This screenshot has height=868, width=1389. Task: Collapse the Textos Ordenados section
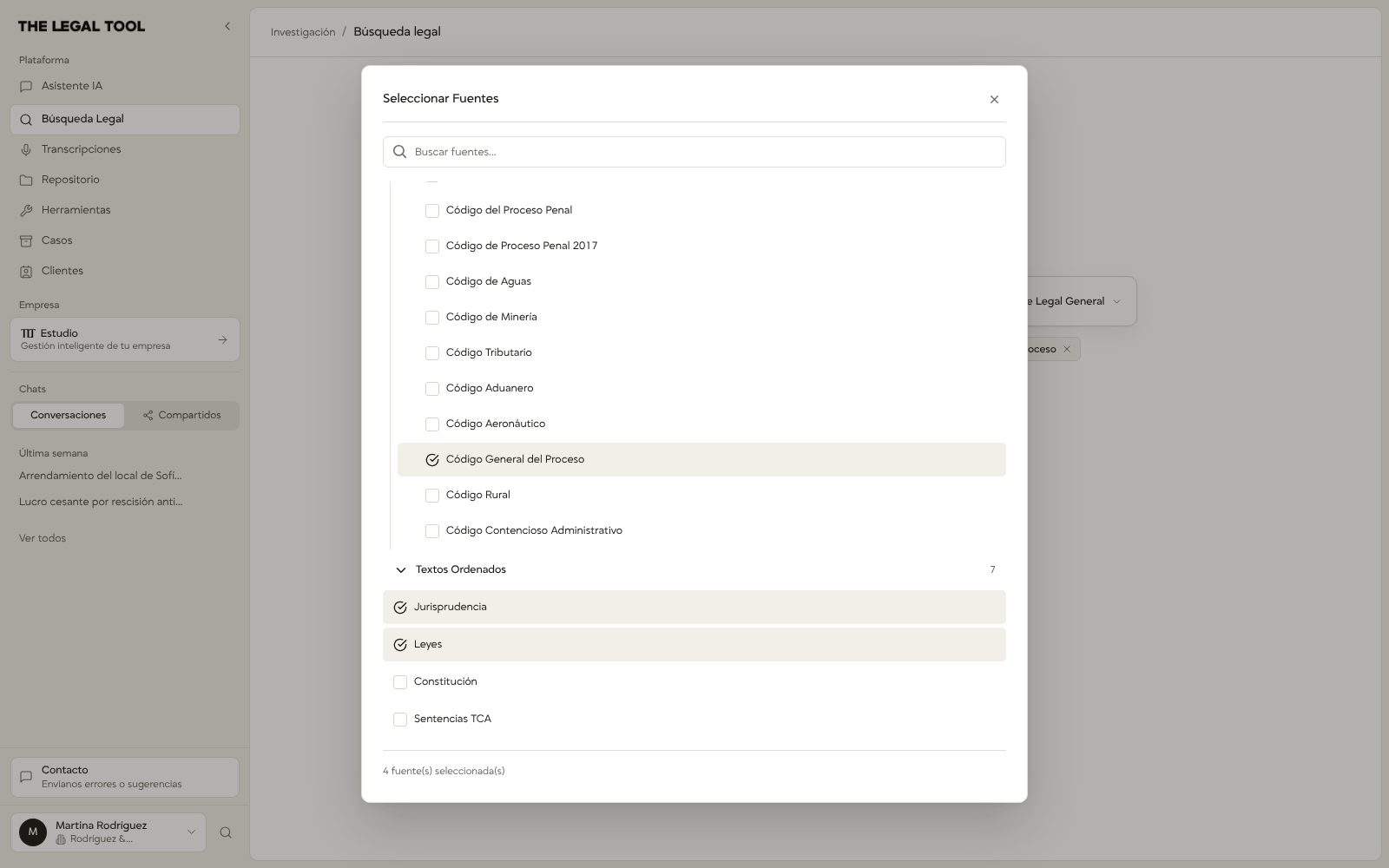[x=400, y=570]
